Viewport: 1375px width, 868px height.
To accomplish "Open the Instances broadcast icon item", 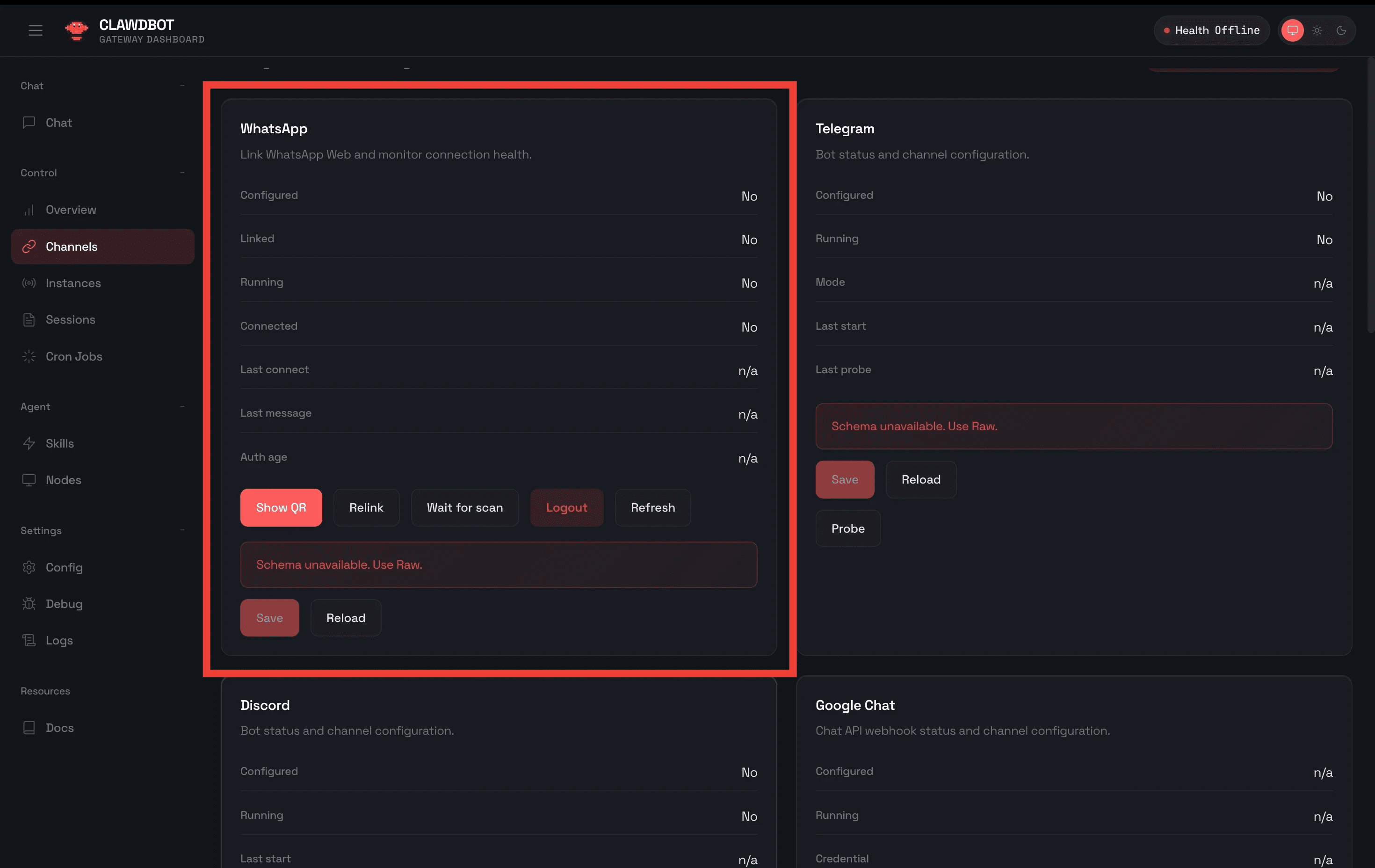I will pos(73,283).
